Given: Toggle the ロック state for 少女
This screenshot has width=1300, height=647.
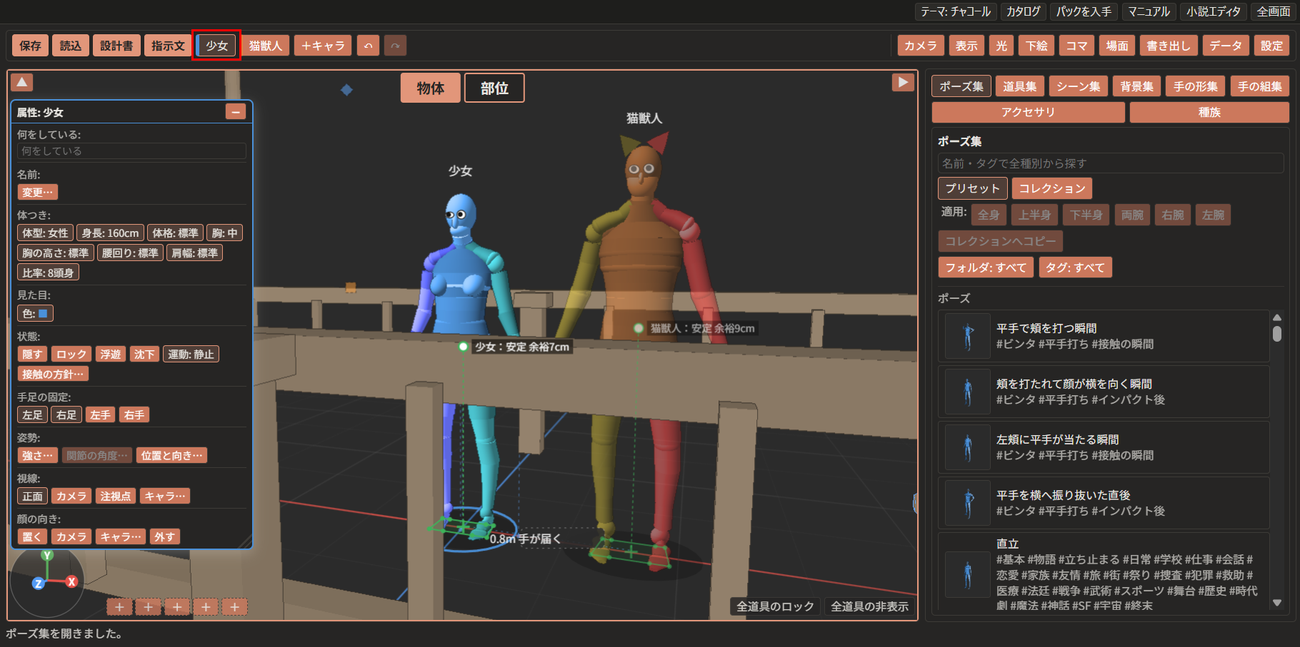Looking at the screenshot, I should [x=71, y=354].
